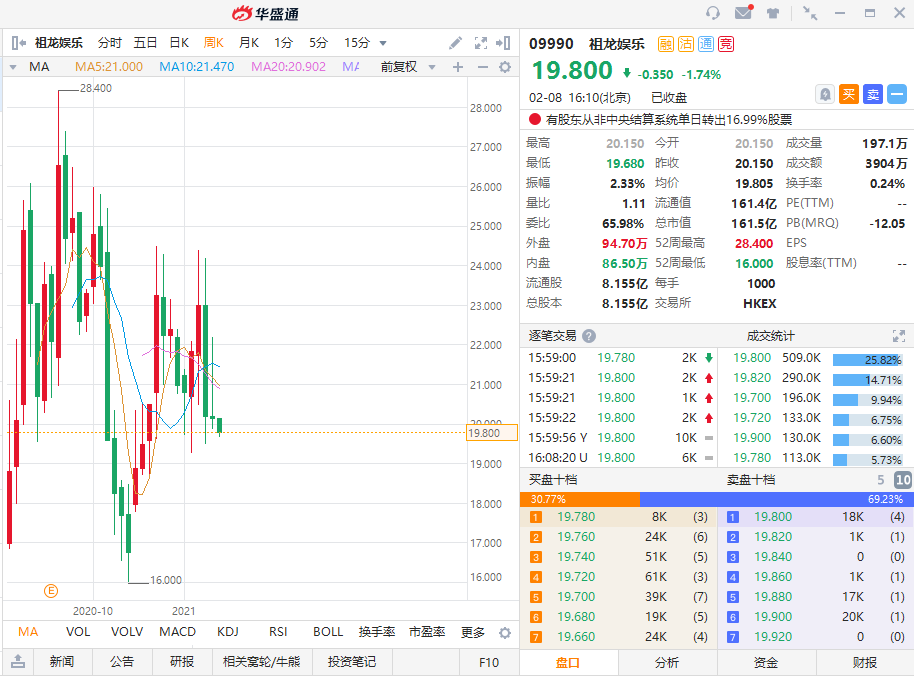
Task: Click the compact mode arrows icon
Action: coord(810,13)
